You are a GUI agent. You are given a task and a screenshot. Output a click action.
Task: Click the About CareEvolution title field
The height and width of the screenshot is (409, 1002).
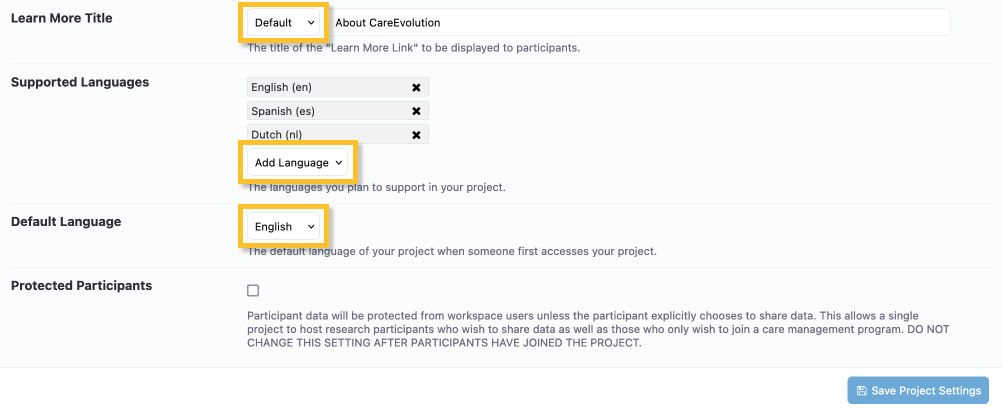coord(638,22)
